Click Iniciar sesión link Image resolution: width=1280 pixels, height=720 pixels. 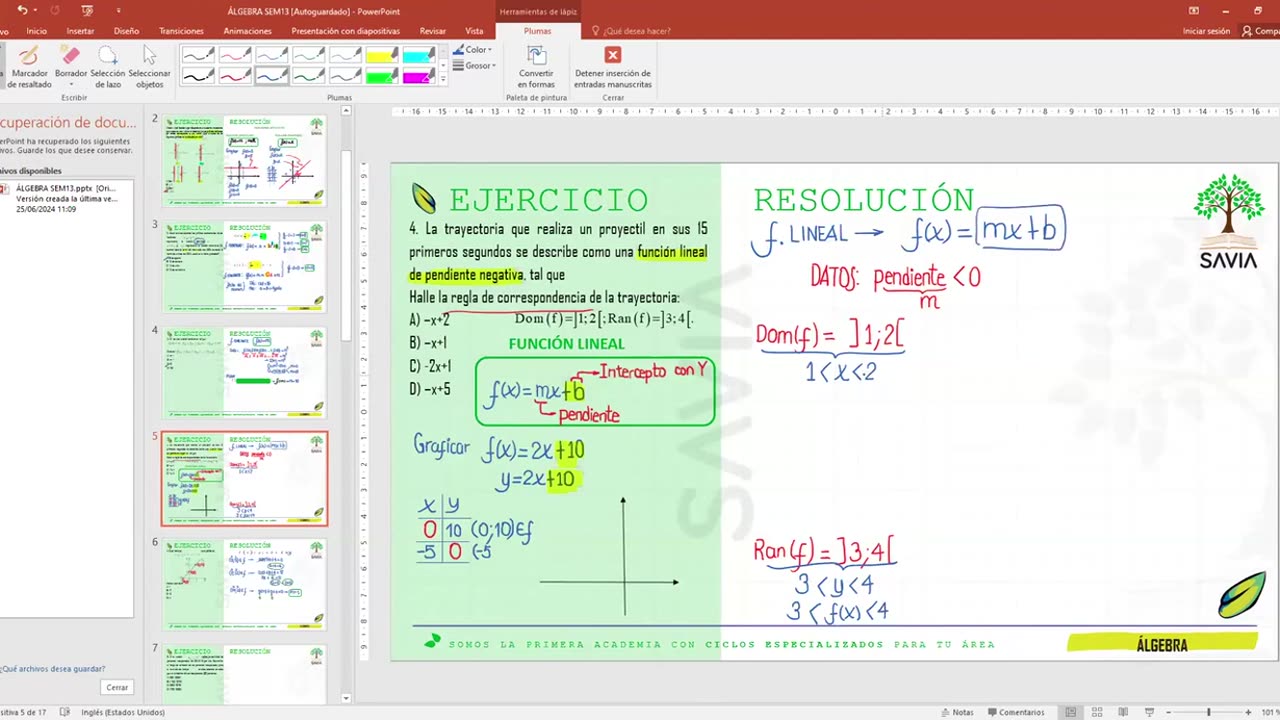pos(1206,31)
